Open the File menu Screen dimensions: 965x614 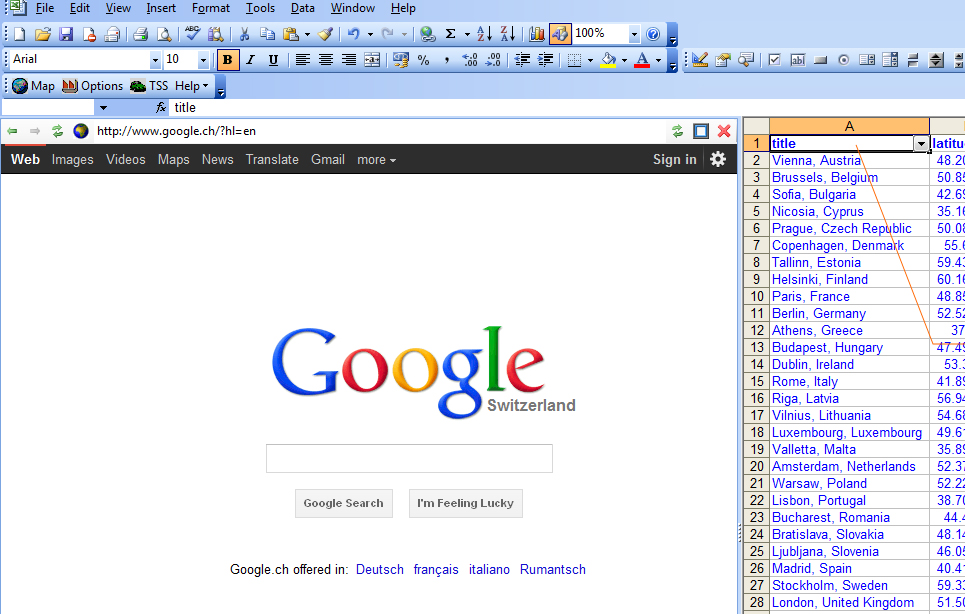tap(45, 8)
